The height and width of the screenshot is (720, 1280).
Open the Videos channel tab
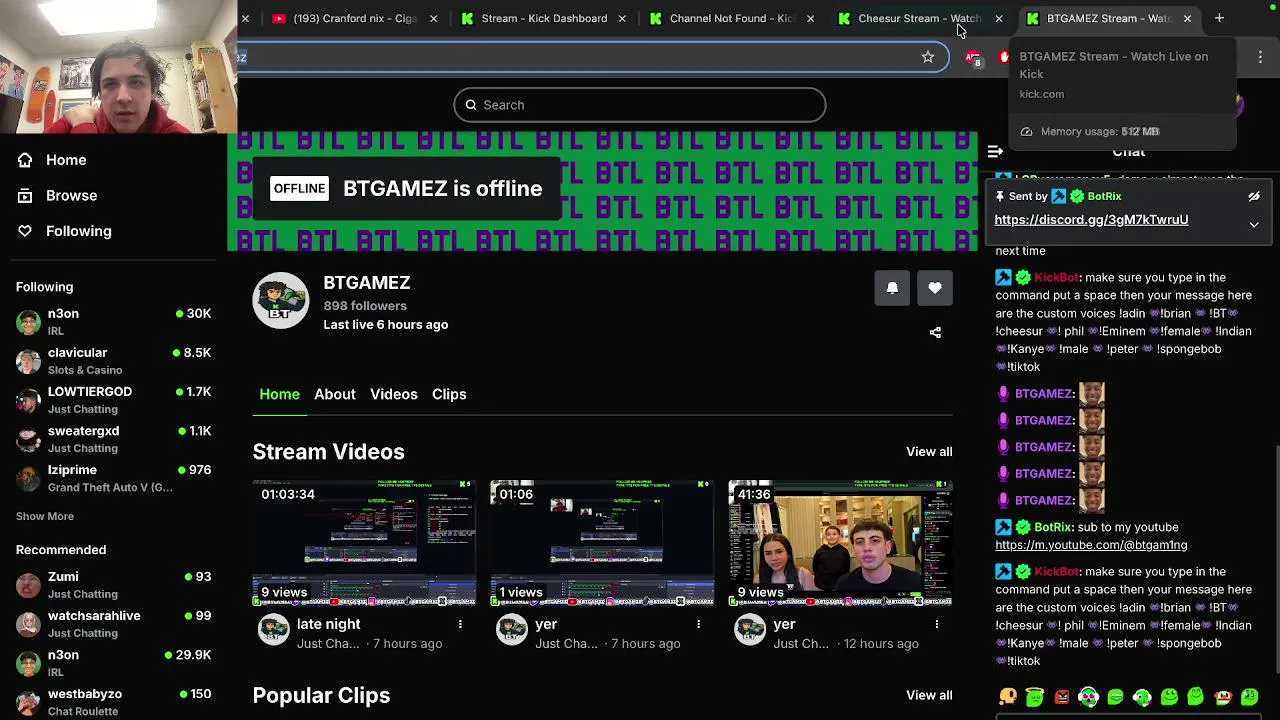click(394, 394)
